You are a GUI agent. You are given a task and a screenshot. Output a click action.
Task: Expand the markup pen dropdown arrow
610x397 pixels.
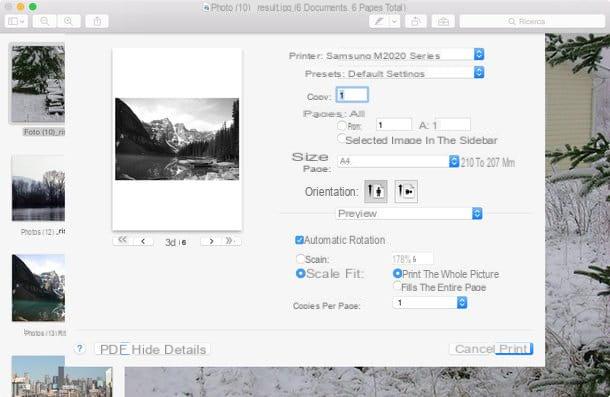point(394,21)
